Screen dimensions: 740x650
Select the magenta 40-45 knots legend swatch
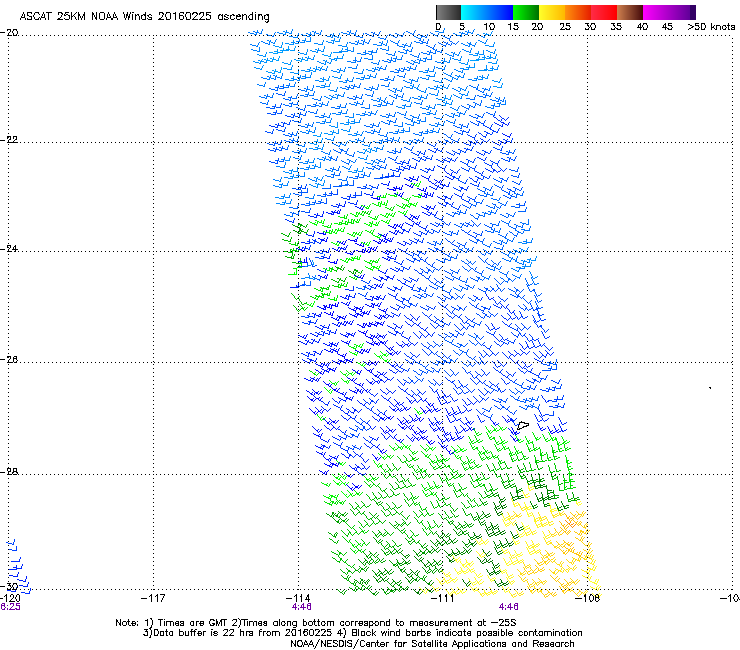656,12
